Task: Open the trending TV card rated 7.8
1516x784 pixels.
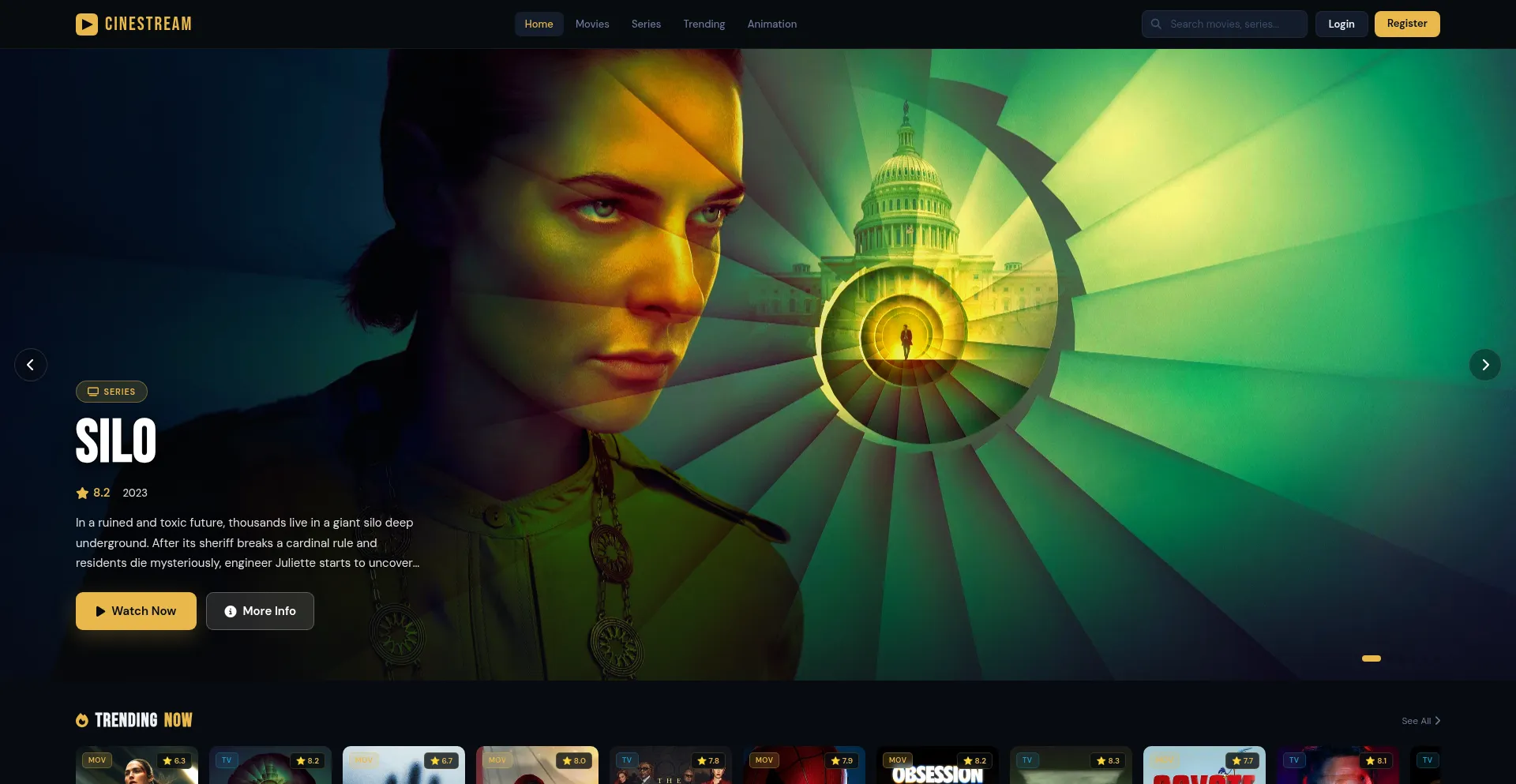Action: [670, 765]
